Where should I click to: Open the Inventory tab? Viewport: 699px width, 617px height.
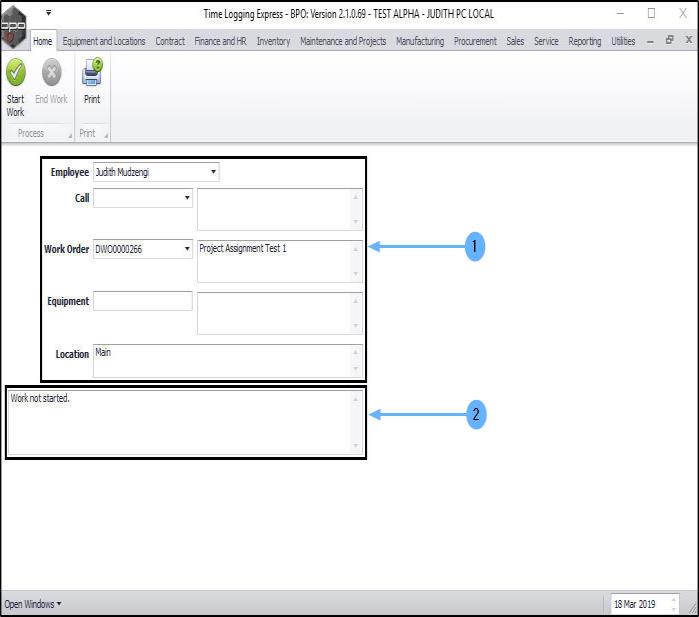tap(273, 41)
